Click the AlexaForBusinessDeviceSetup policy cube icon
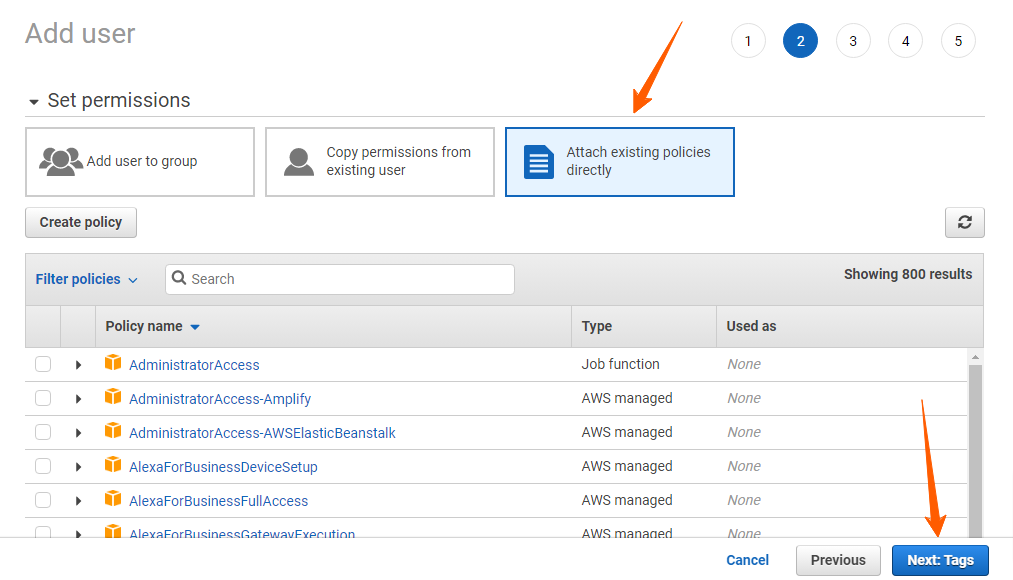Image resolution: width=1013 pixels, height=580 pixels. pos(113,465)
